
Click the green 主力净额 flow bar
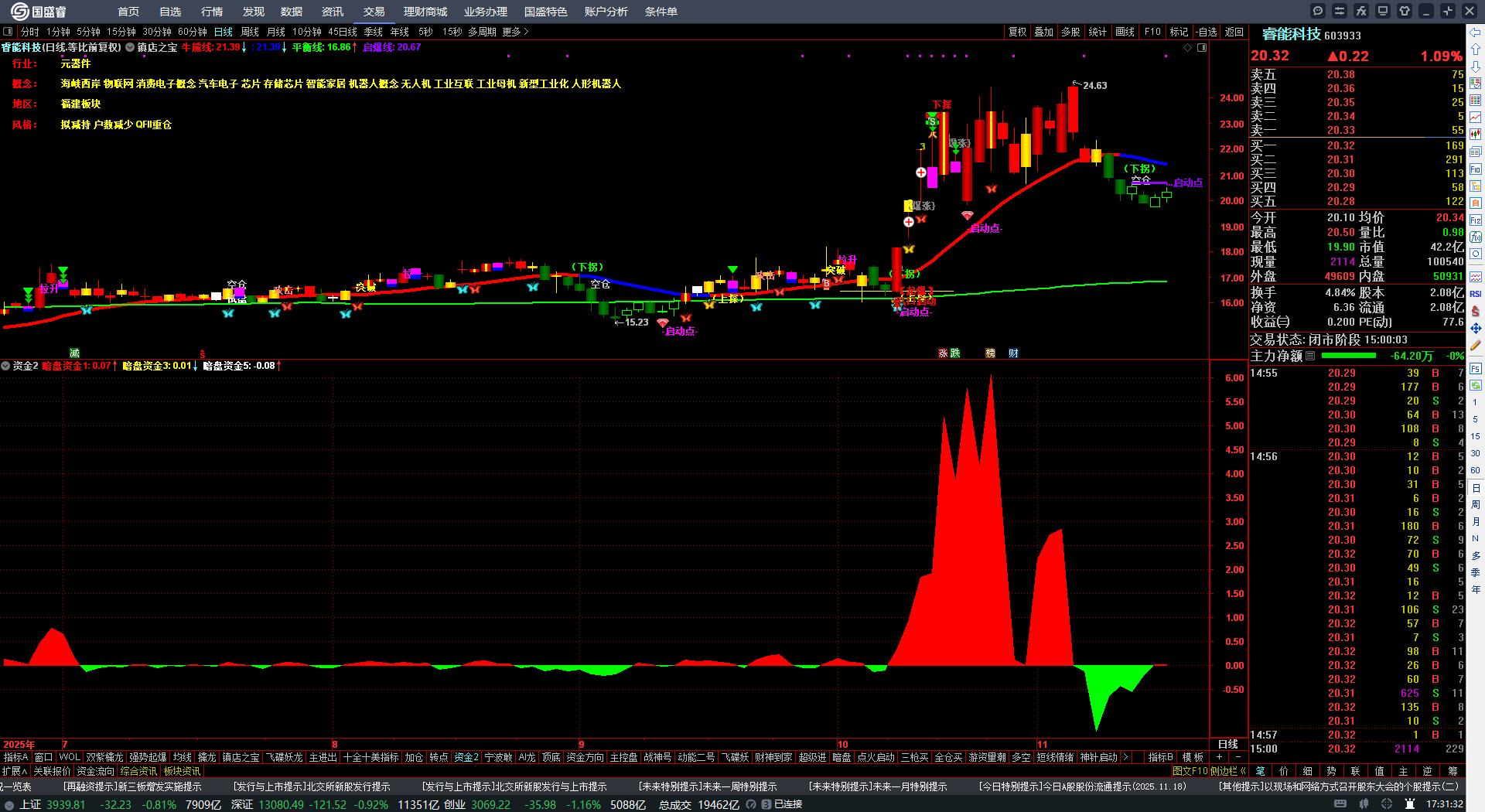click(x=1349, y=356)
